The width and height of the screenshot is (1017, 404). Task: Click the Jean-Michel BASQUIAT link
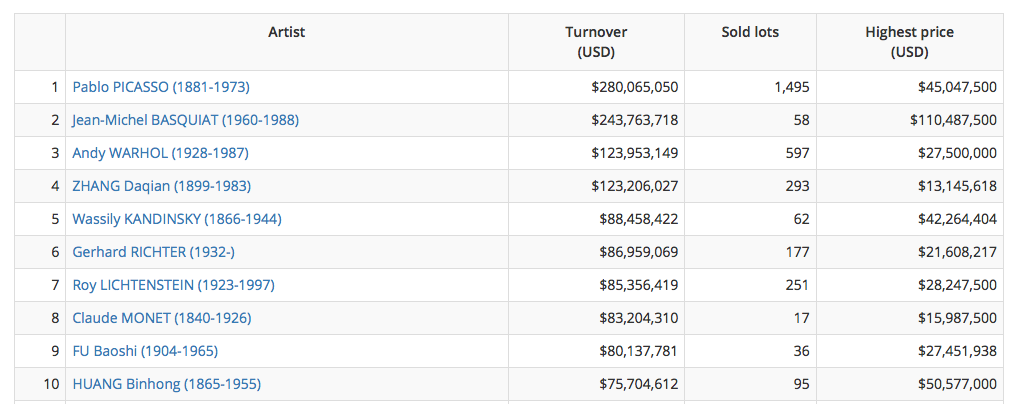coord(185,120)
